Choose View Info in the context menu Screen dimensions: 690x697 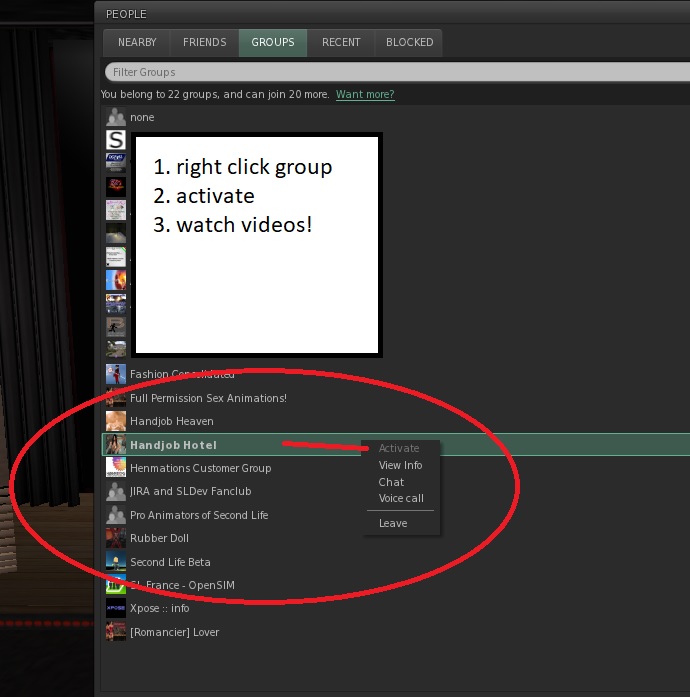400,465
